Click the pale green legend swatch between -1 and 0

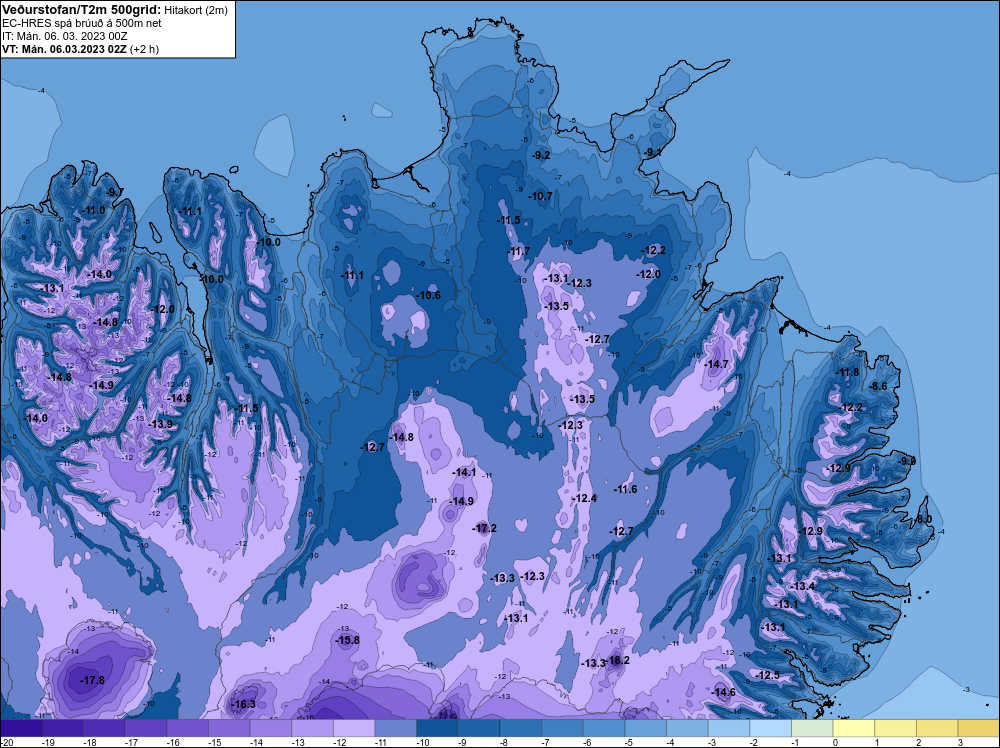click(x=812, y=728)
